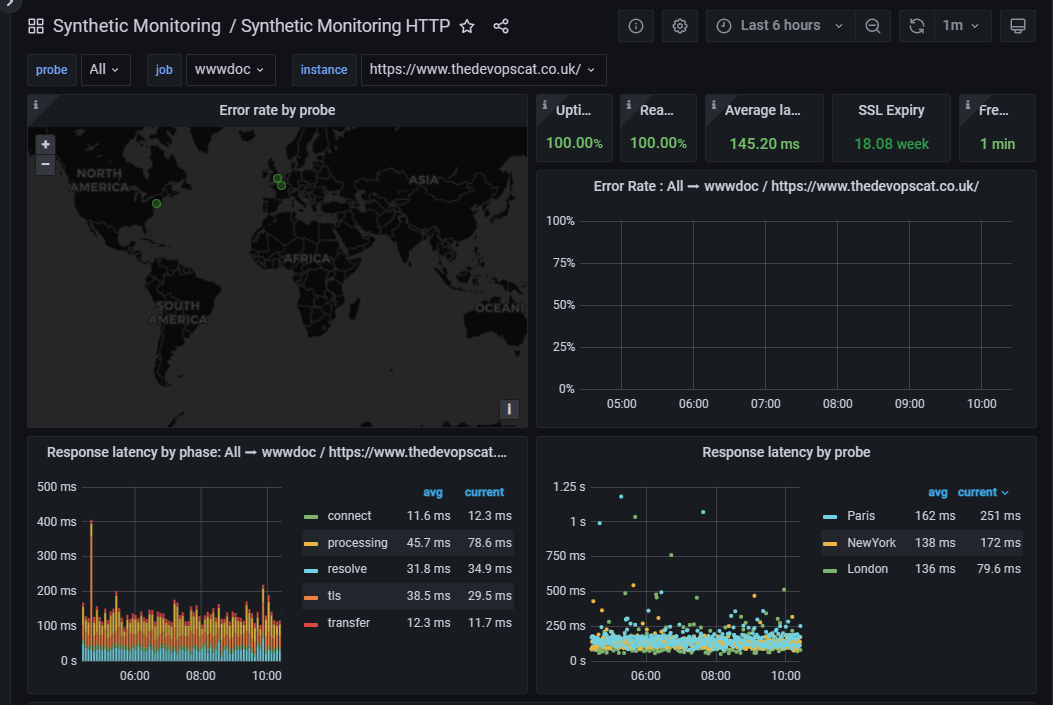Change the tls series color swatch
Image resolution: width=1053 pixels, height=705 pixels.
pyautogui.click(x=311, y=597)
